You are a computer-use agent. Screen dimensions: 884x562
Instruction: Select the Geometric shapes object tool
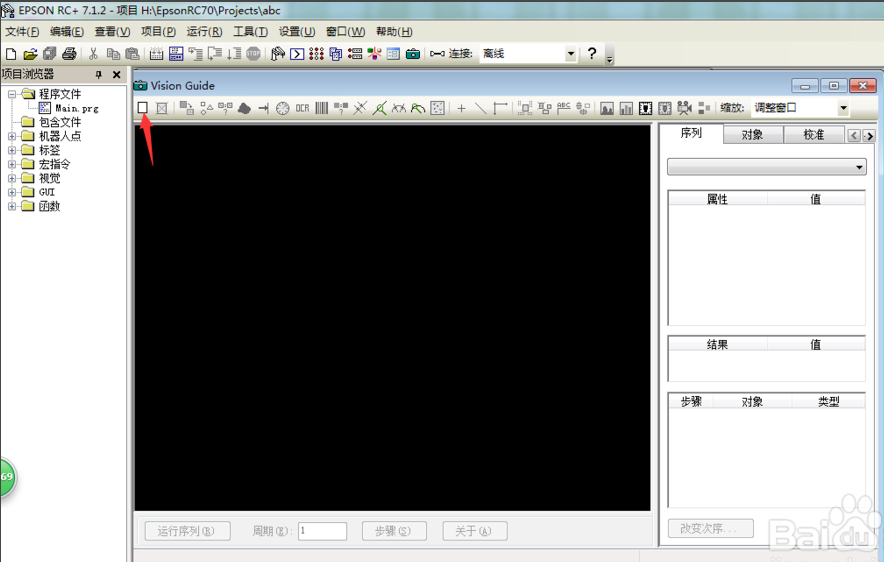point(207,108)
